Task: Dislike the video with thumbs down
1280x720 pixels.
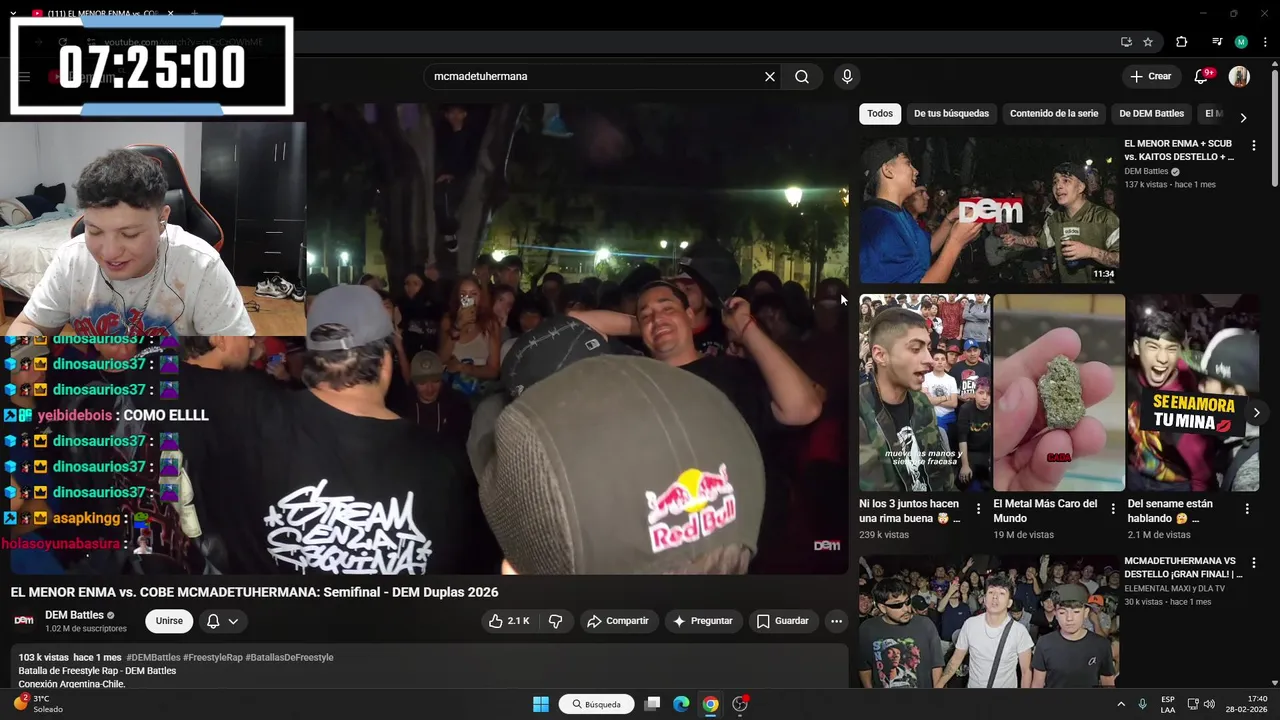Action: click(556, 621)
